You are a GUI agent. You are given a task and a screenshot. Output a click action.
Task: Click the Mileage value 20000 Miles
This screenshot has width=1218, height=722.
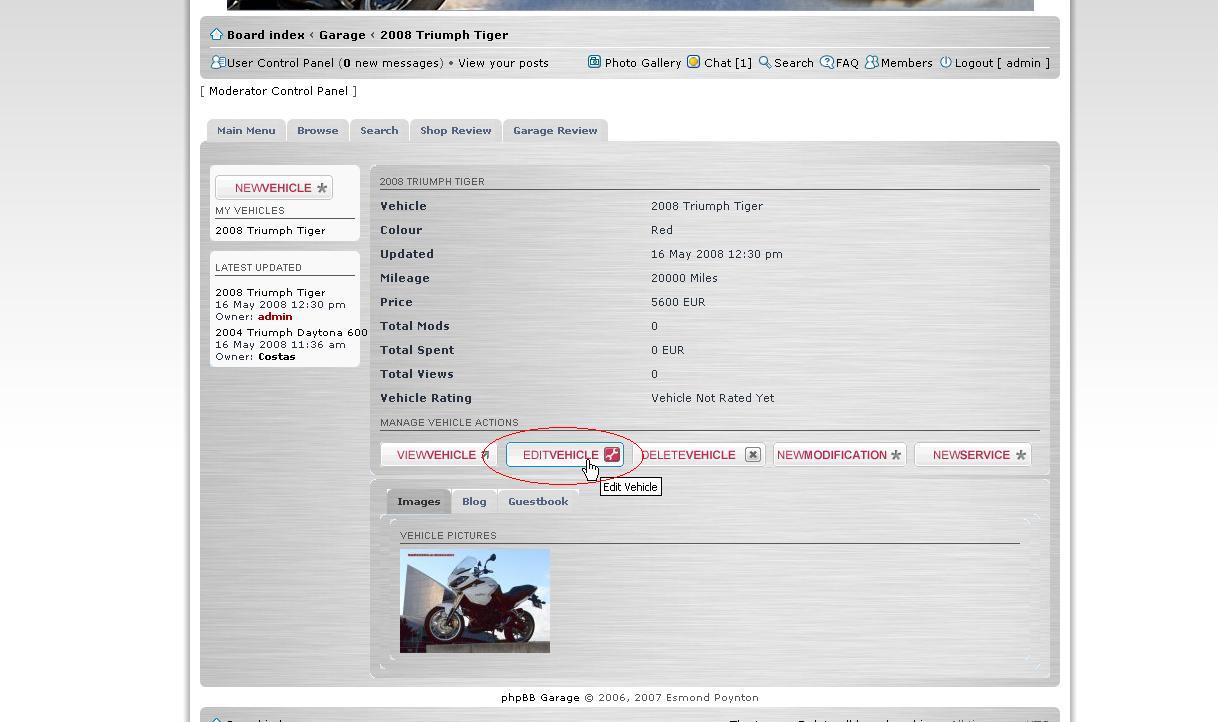pyautogui.click(x=684, y=278)
